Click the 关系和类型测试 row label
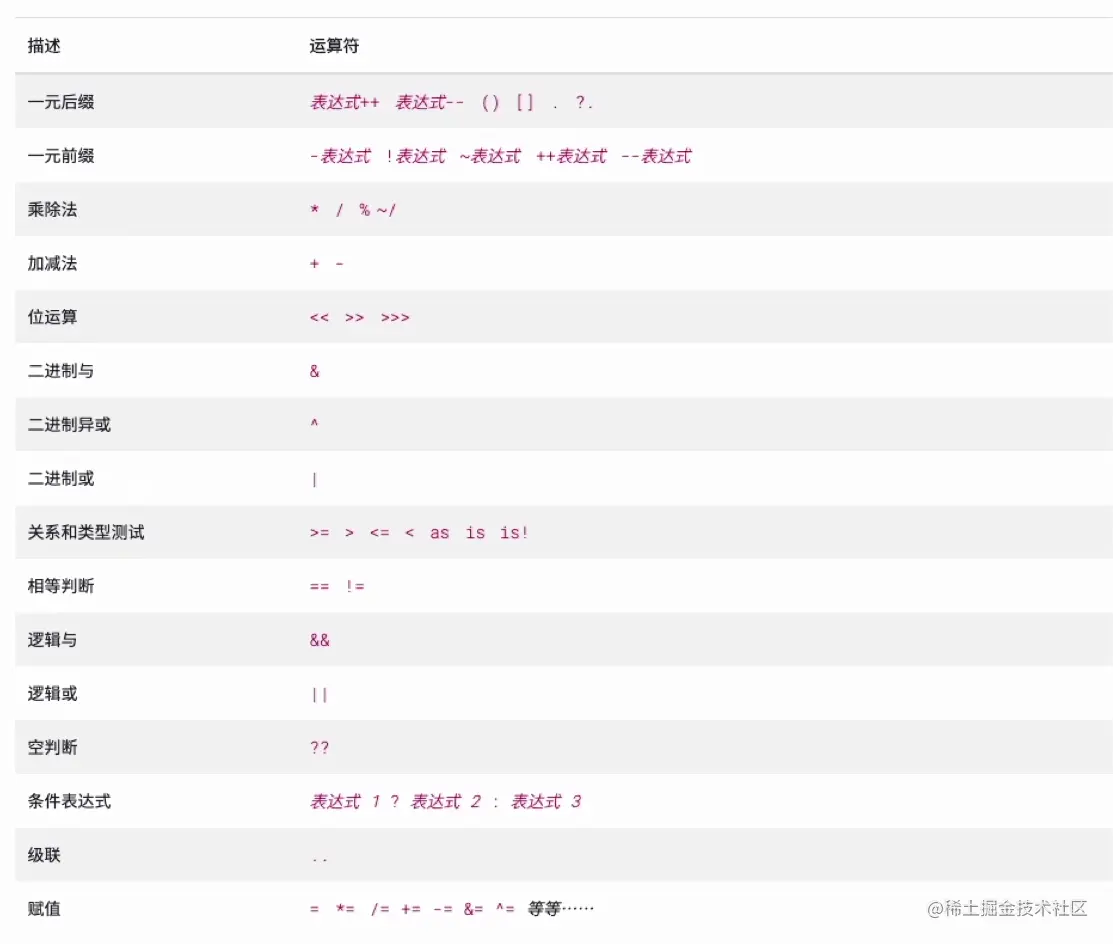Screen dimensions: 1113x944 point(86,532)
